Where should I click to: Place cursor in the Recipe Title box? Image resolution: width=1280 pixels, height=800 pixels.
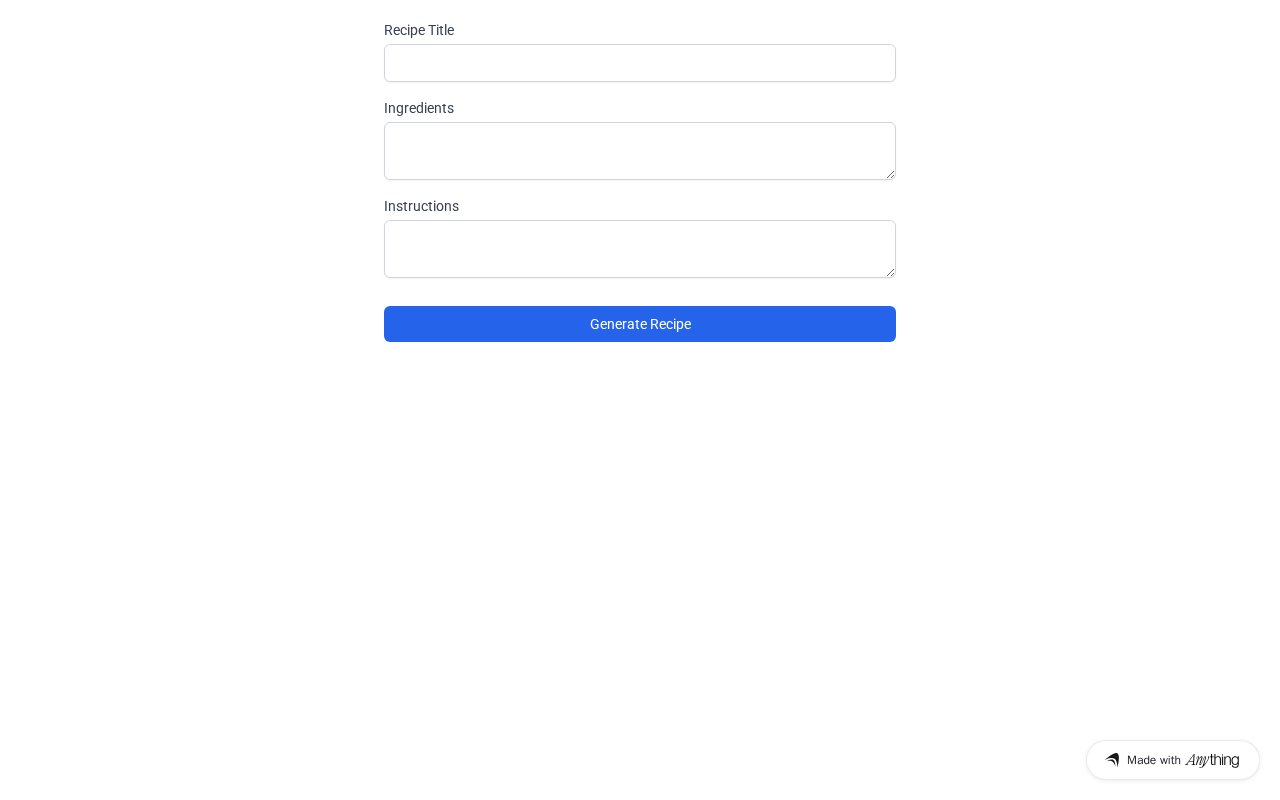[x=640, y=63]
